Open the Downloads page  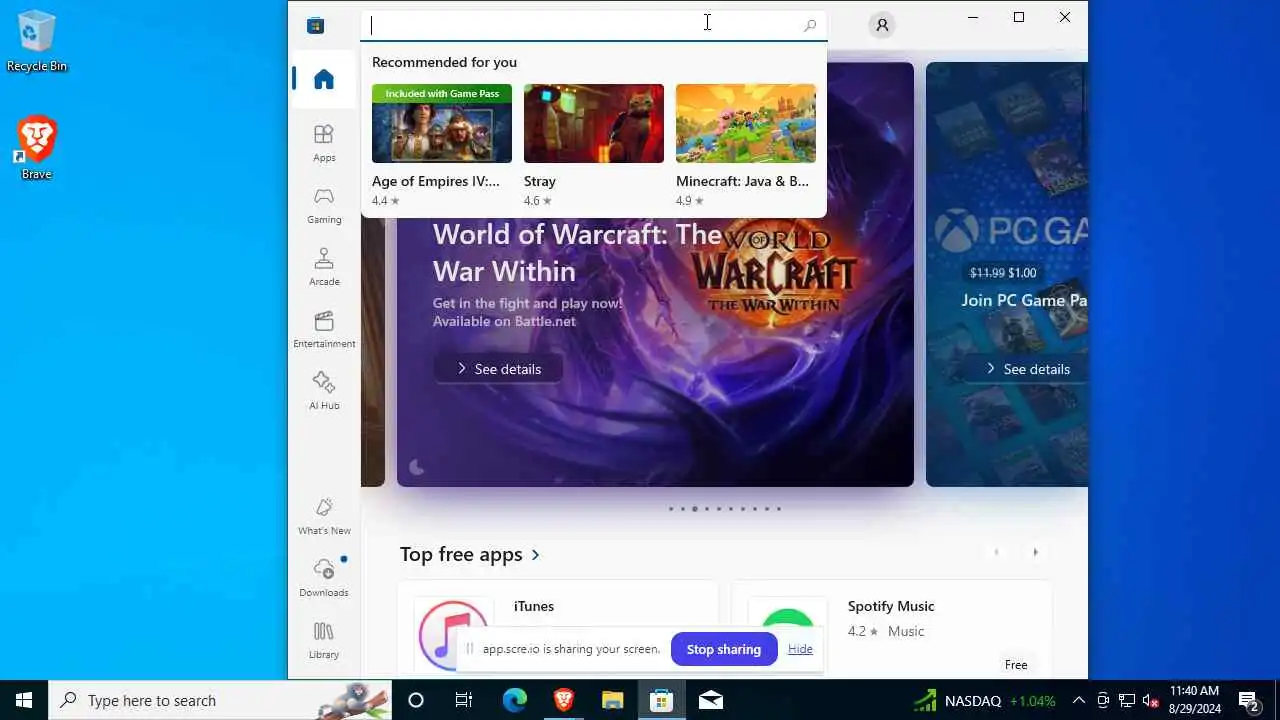[324, 578]
